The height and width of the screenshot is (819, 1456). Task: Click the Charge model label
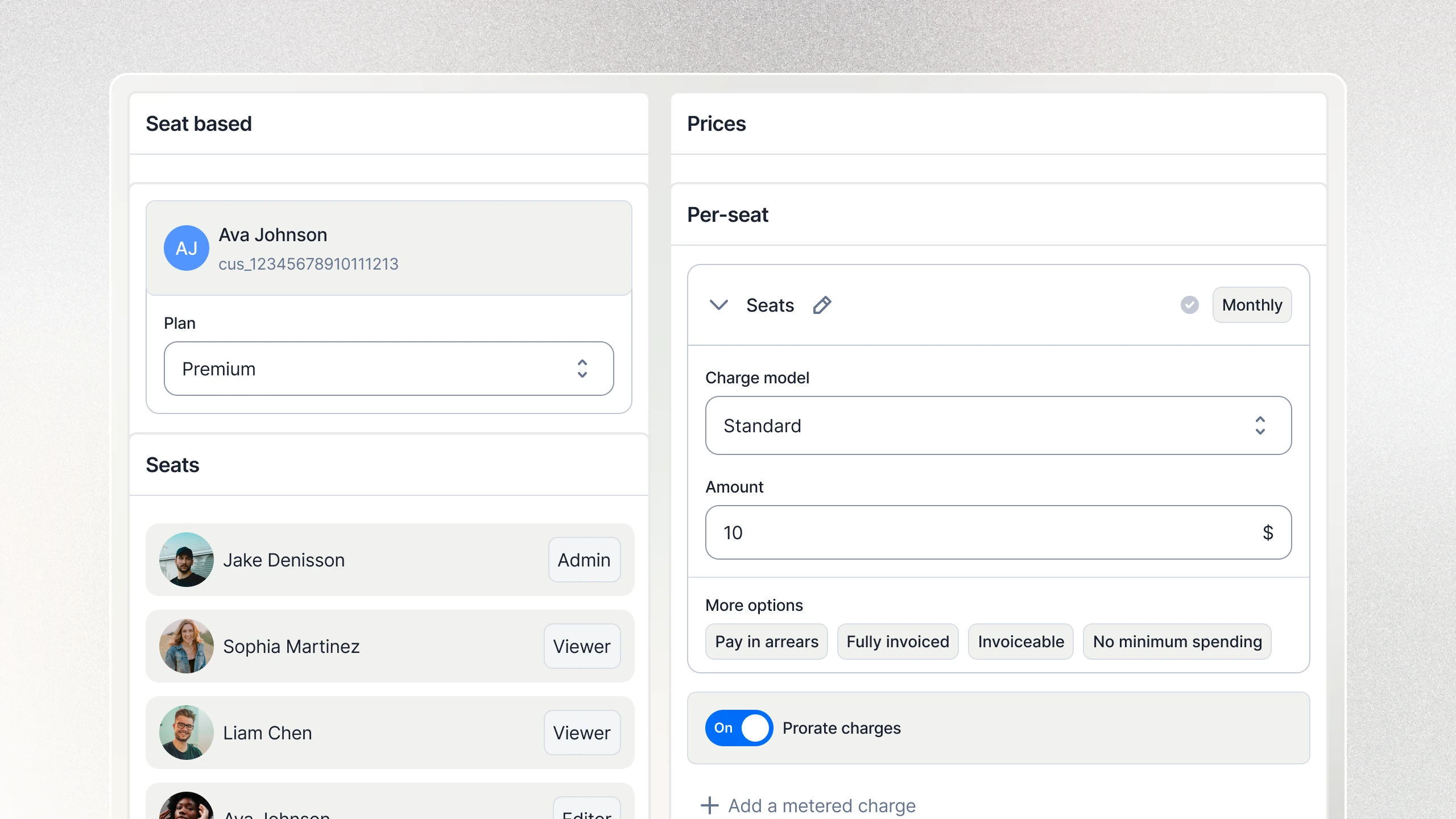point(757,378)
